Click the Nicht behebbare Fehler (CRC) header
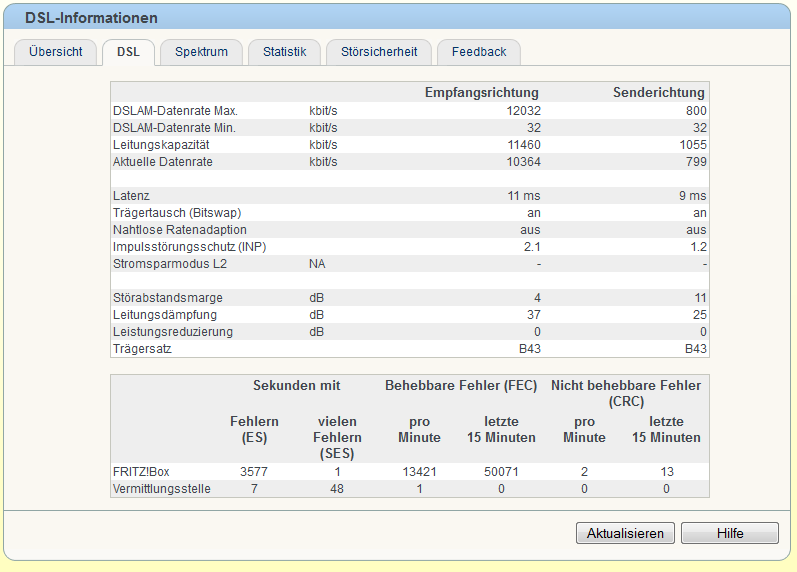Screen dimensions: 797x572 626,393
